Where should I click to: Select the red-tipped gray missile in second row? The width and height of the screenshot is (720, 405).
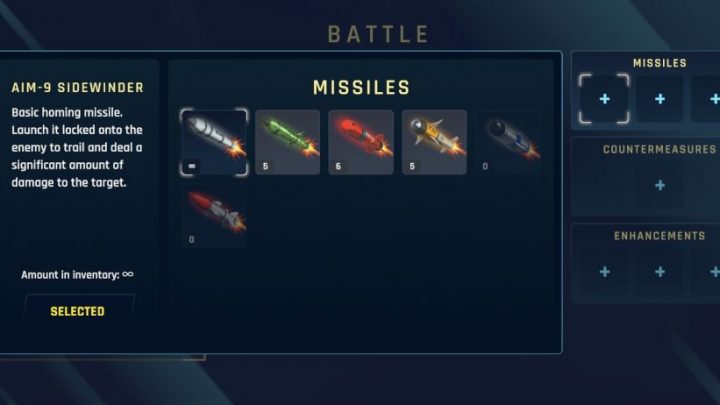coord(214,216)
